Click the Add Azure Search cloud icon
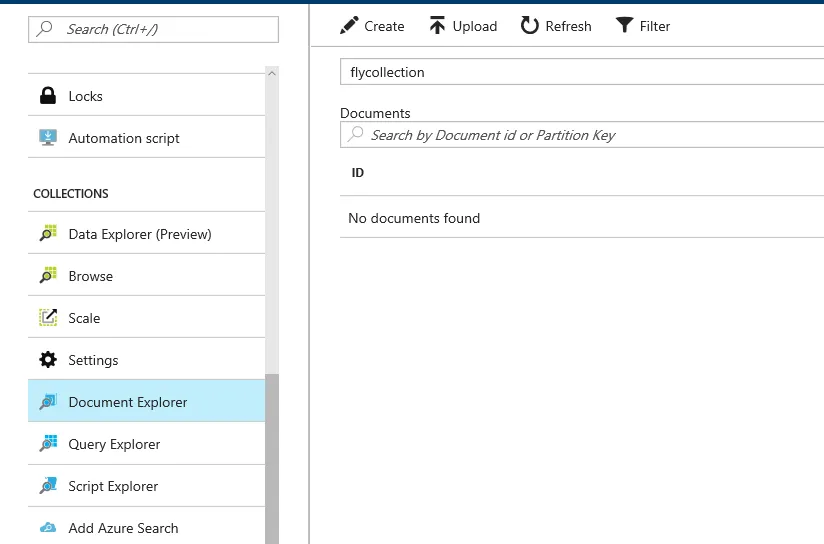This screenshot has height=544, width=824. click(47, 528)
